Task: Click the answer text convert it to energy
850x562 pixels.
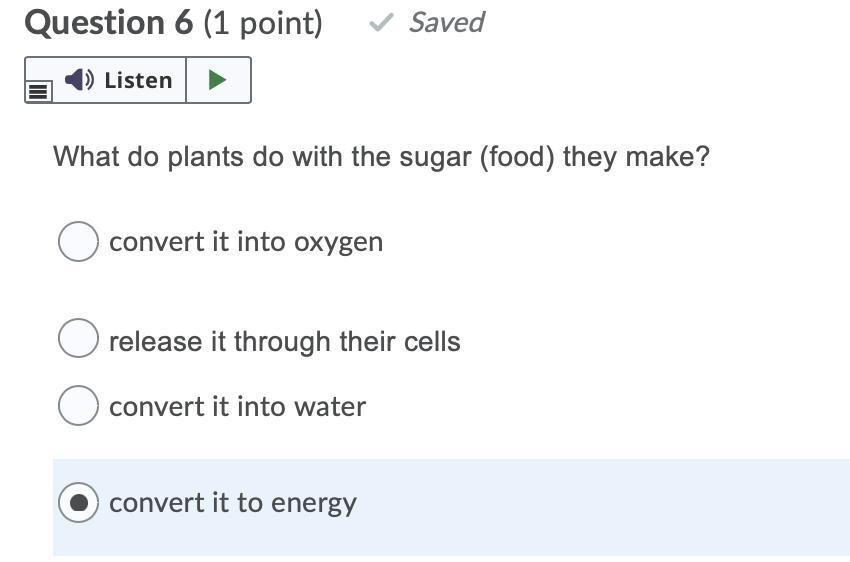Action: [x=233, y=503]
